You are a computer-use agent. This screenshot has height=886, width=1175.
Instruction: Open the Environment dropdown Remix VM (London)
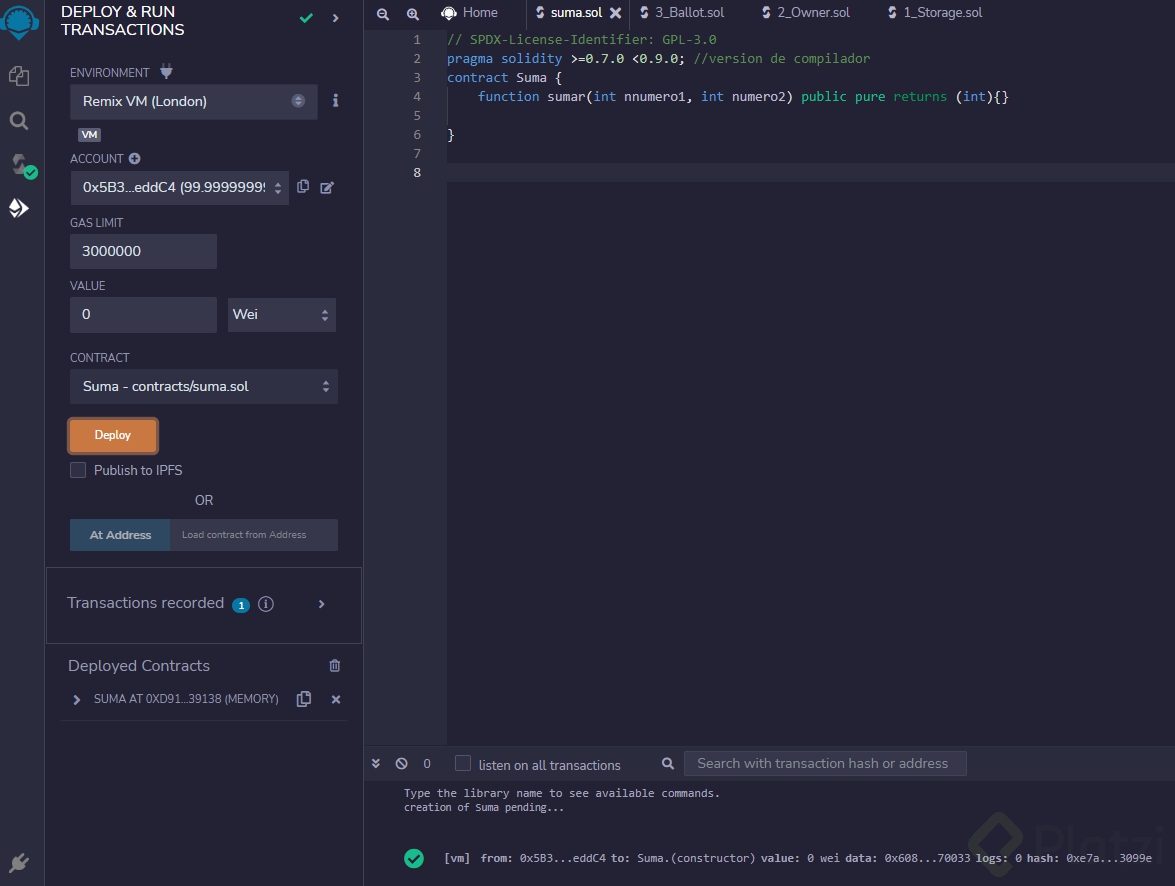(x=193, y=101)
